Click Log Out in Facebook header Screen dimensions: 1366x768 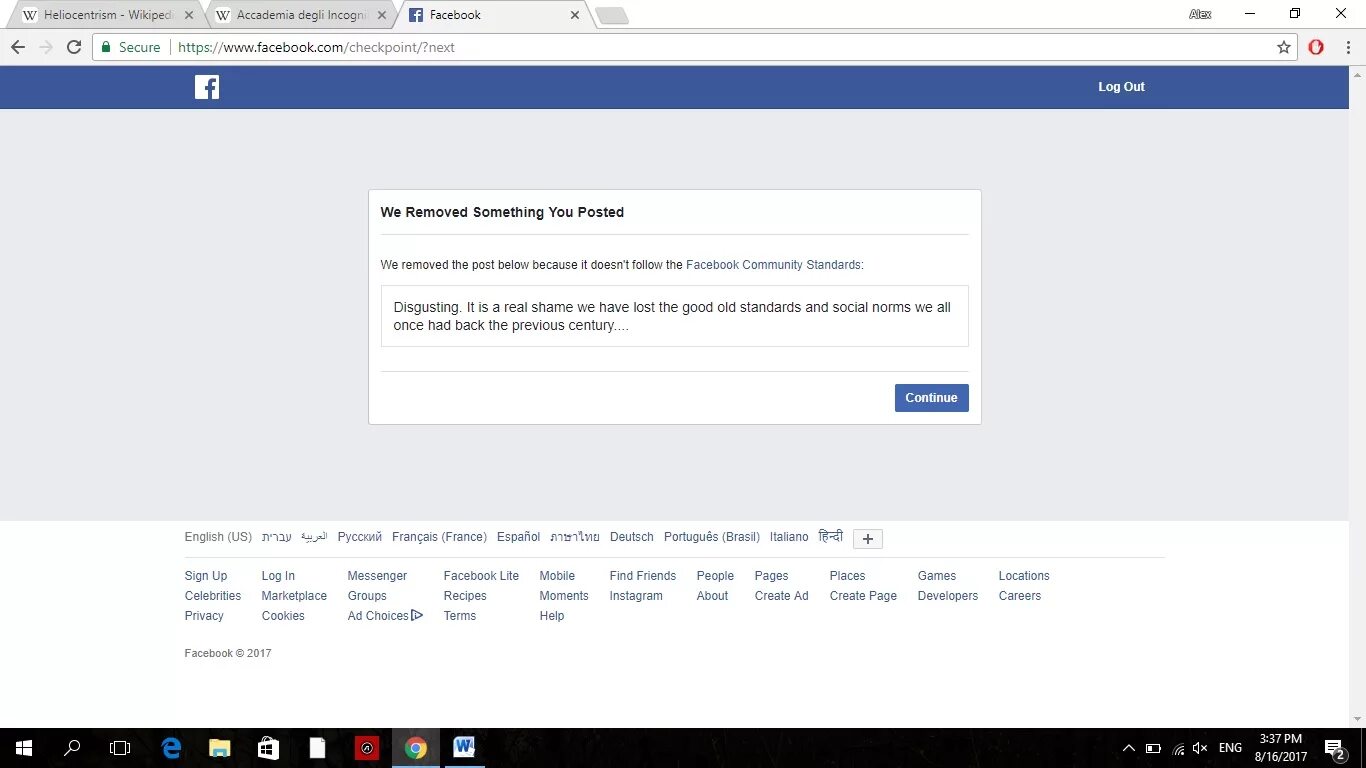pos(1121,87)
